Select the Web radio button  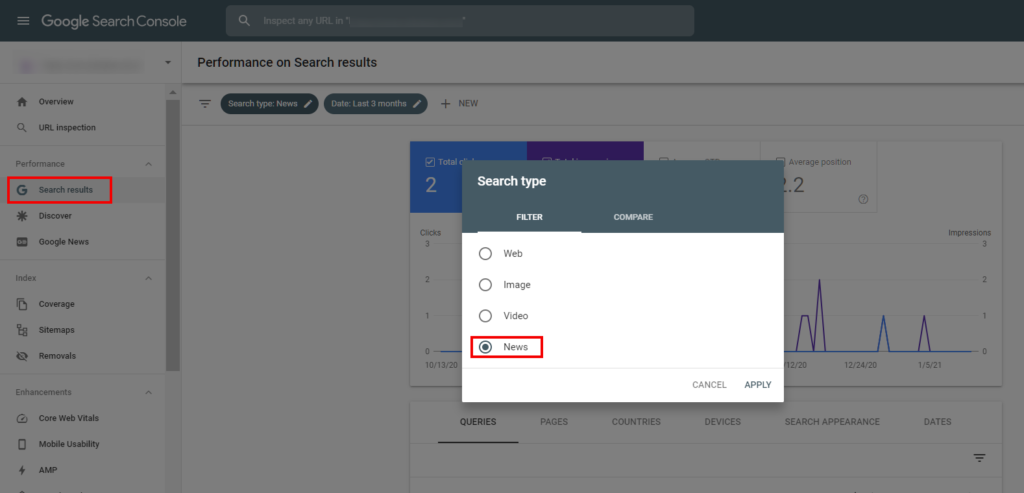485,253
